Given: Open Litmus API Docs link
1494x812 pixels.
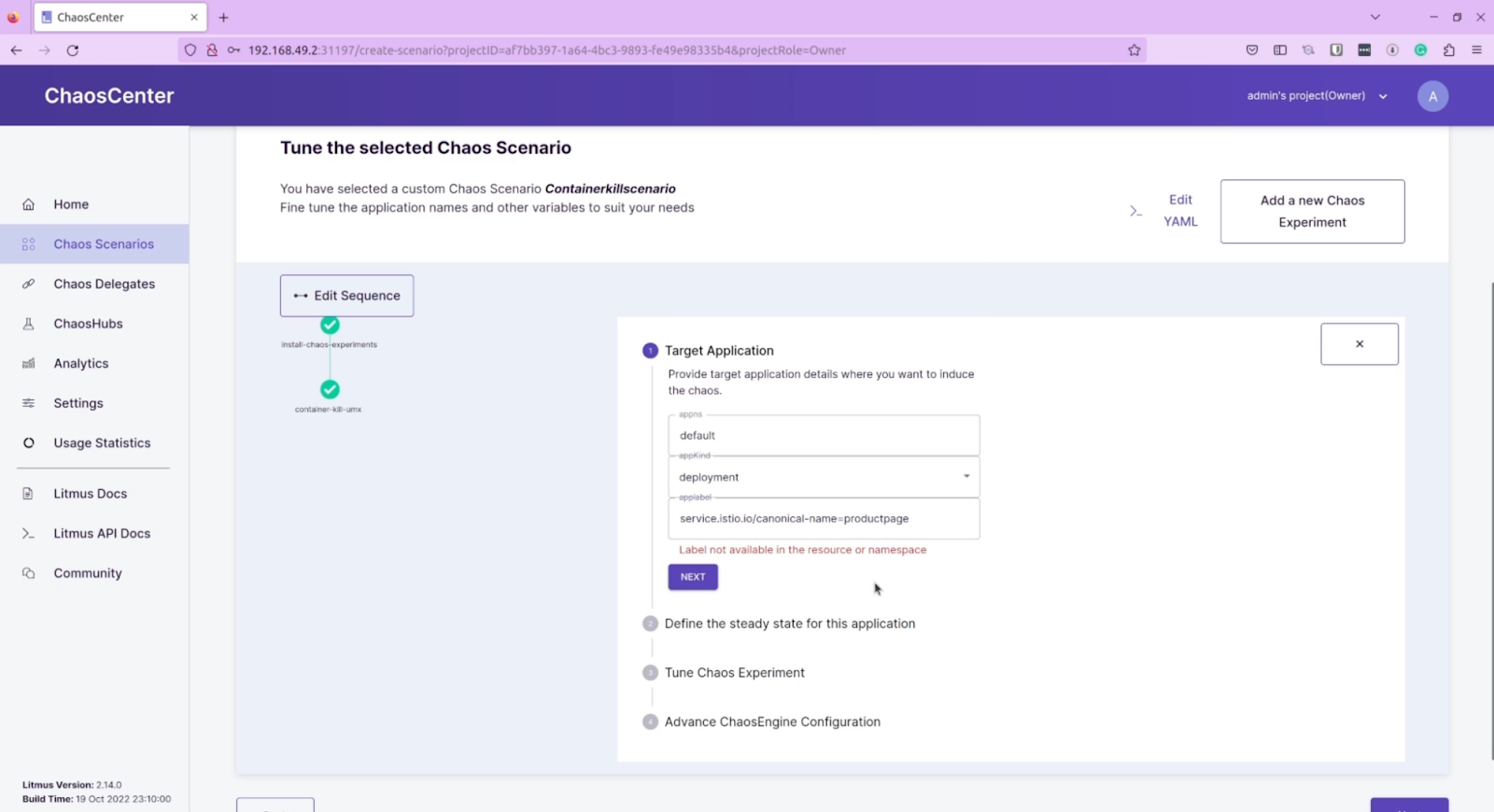Looking at the screenshot, I should pyautogui.click(x=102, y=534).
